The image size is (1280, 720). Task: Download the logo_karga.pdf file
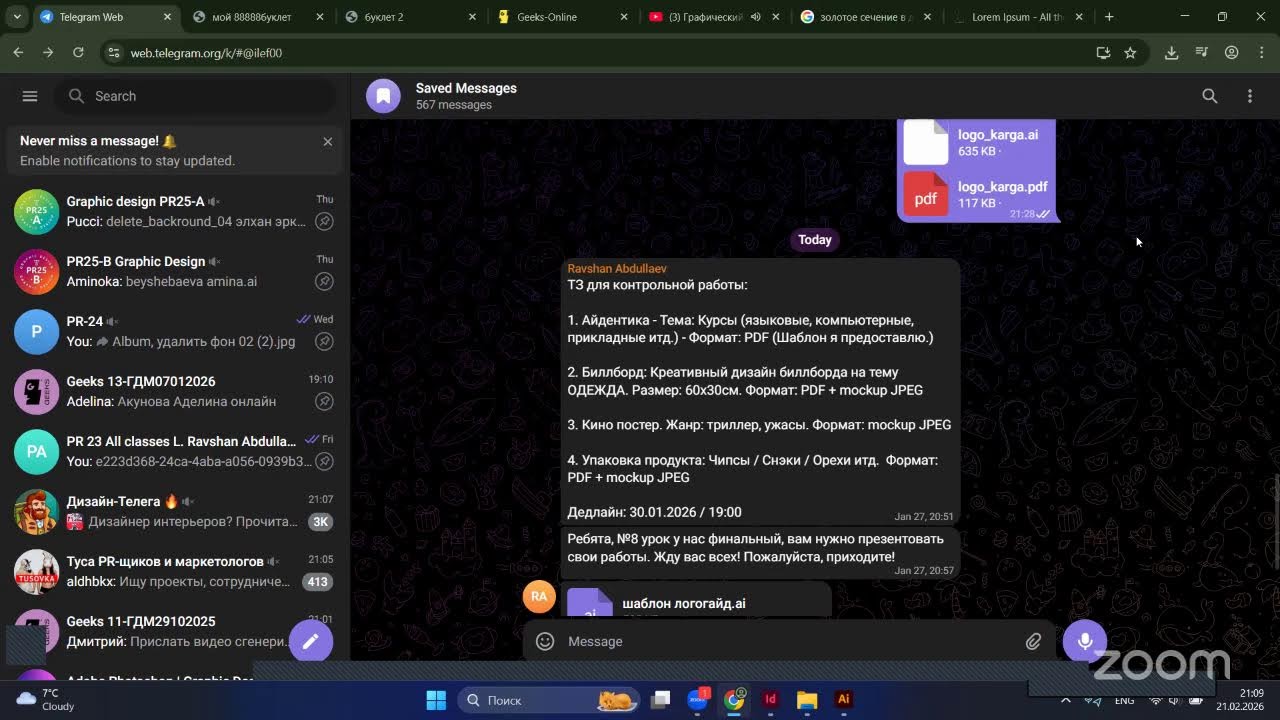pyautogui.click(x=926, y=194)
